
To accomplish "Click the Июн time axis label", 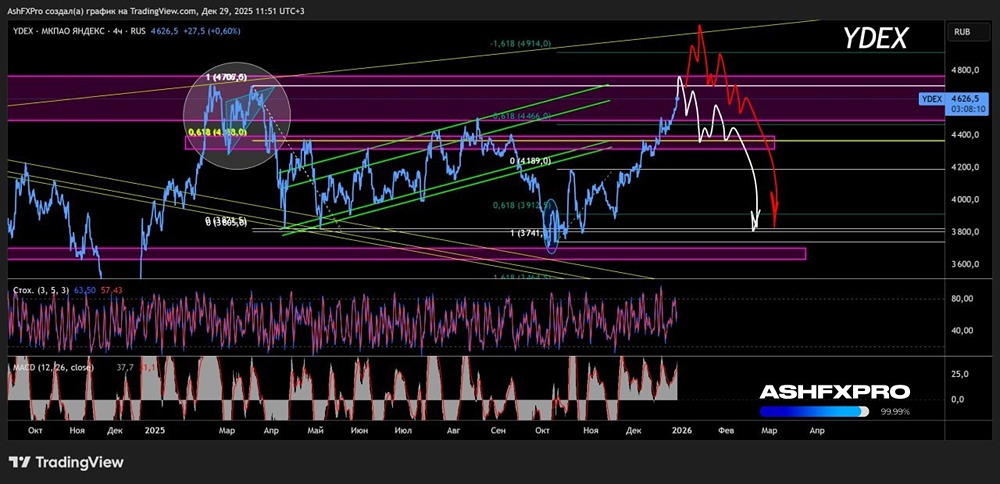I will tap(359, 430).
